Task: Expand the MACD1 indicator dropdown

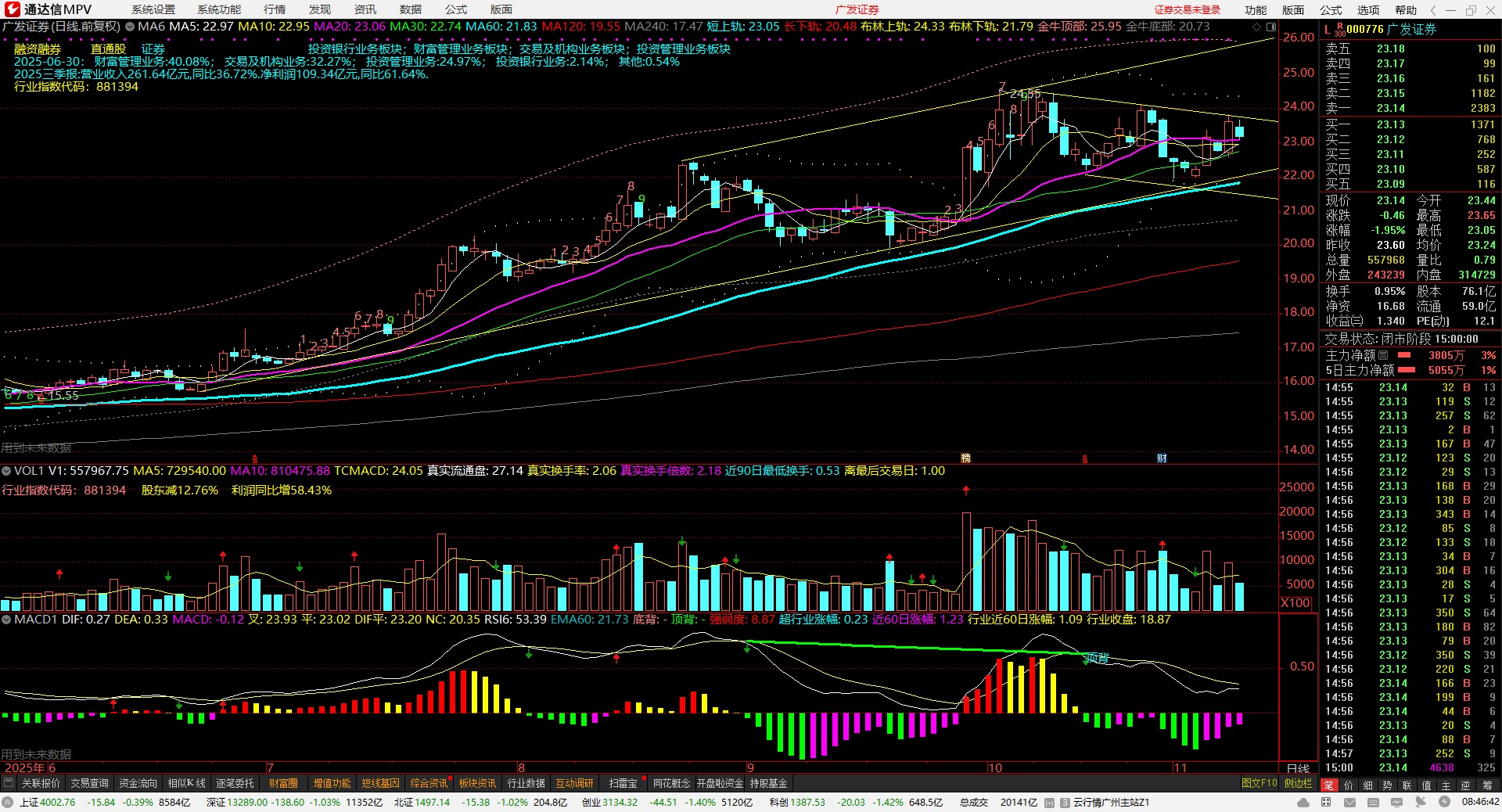Action: (x=6, y=619)
